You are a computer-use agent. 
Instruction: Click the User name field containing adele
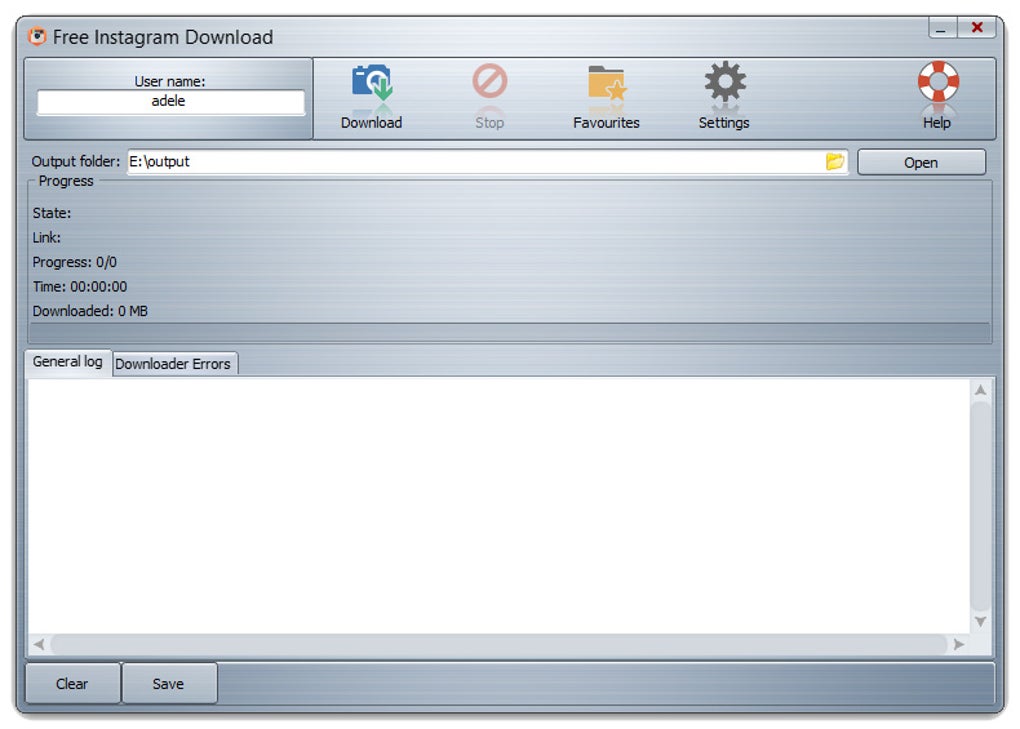click(170, 102)
